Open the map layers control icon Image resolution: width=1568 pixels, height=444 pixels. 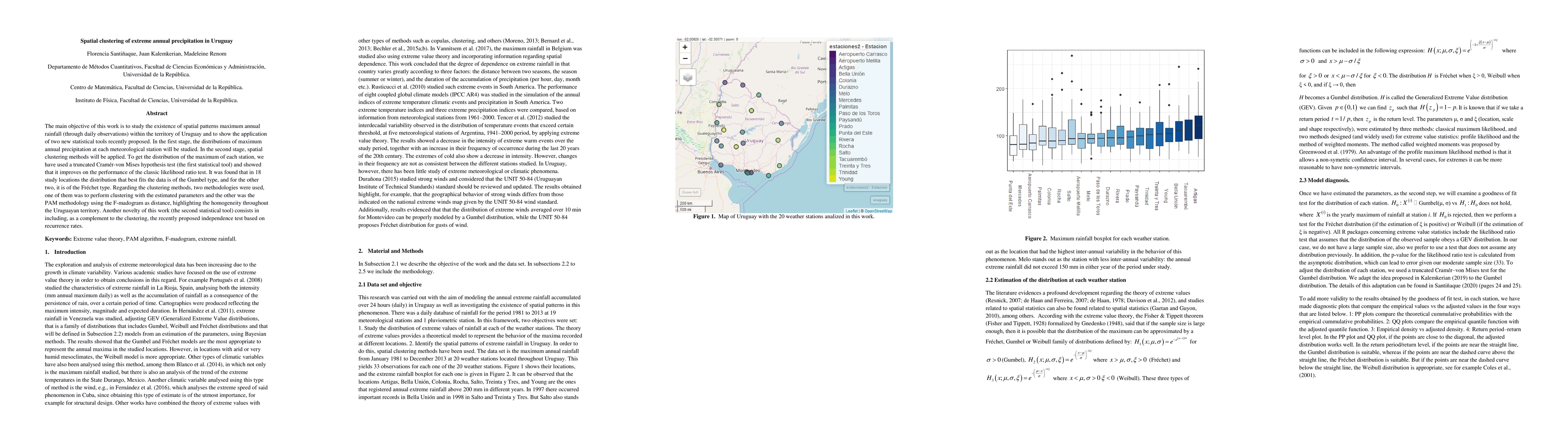(x=687, y=77)
